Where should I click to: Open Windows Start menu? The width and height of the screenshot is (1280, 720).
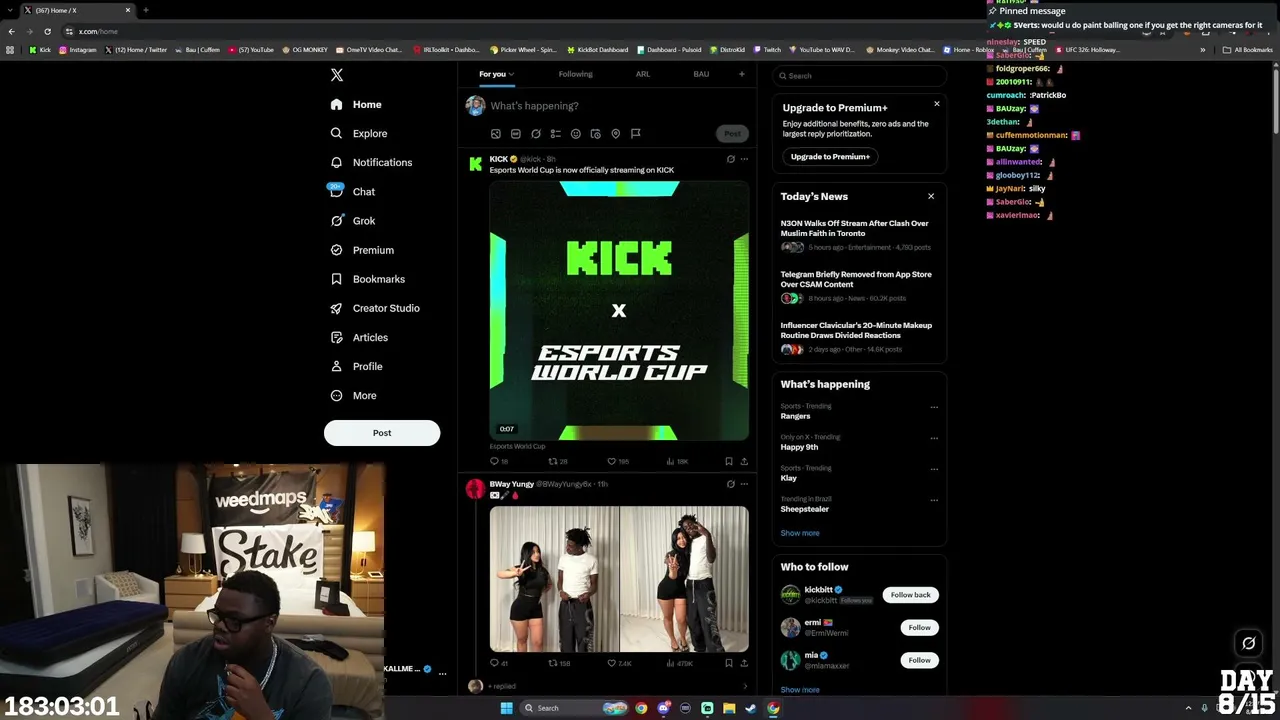coord(507,708)
